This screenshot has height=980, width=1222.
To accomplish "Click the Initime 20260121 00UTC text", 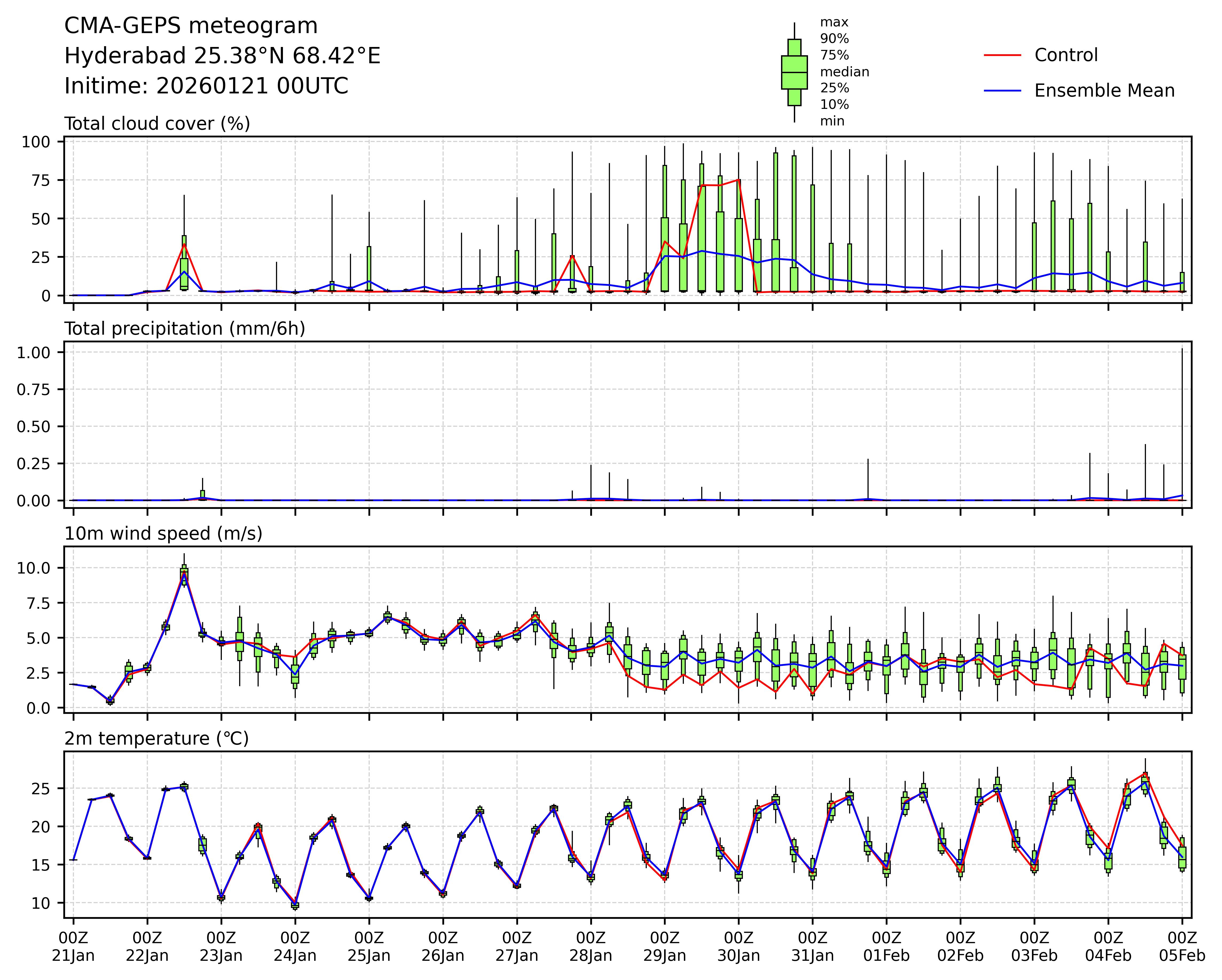I will (206, 86).
